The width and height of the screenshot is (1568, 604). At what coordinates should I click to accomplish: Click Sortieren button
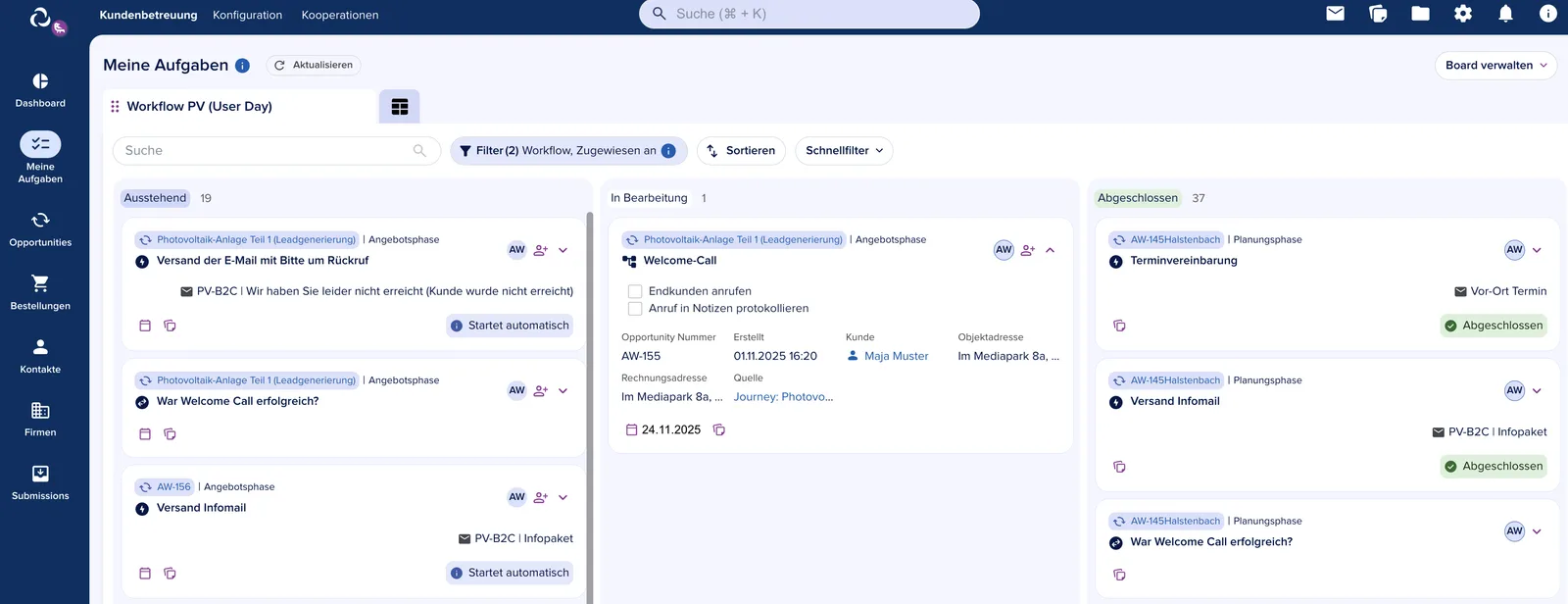[x=741, y=151]
